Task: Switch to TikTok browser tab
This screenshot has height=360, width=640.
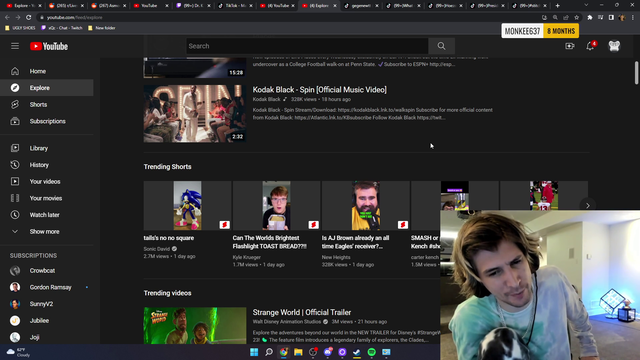Action: (235, 6)
